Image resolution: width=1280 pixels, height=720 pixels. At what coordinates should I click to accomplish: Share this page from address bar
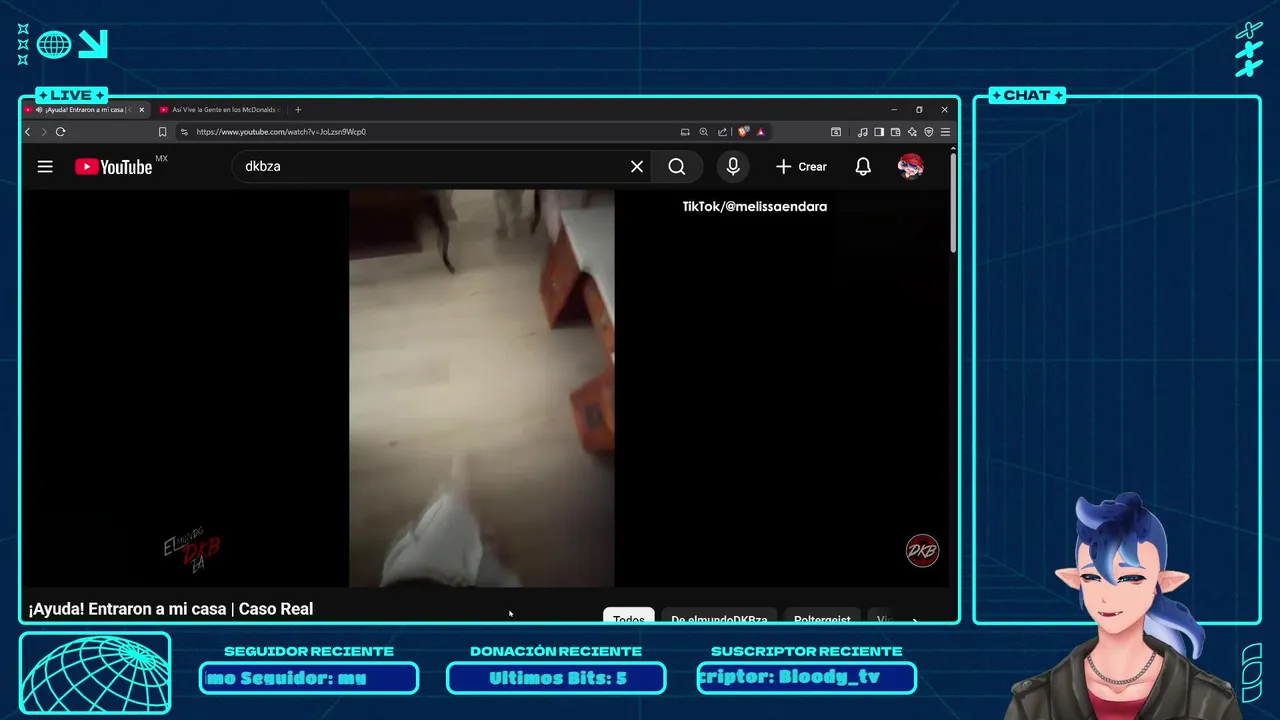(x=722, y=132)
